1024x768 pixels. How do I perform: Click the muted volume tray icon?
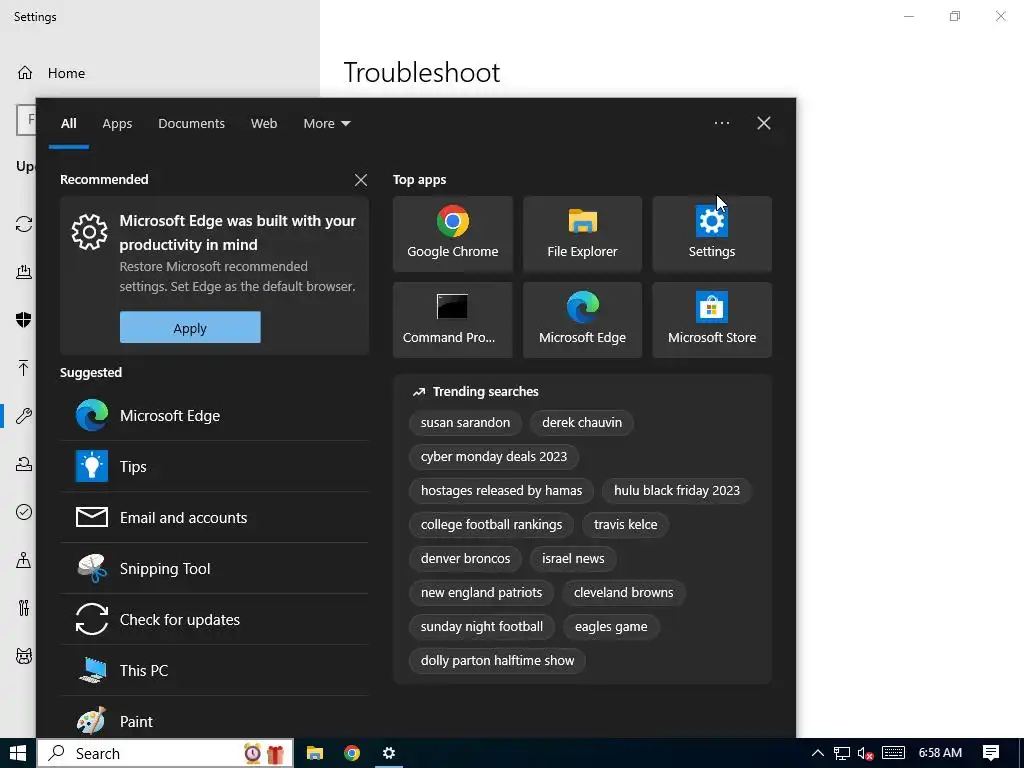(865, 754)
